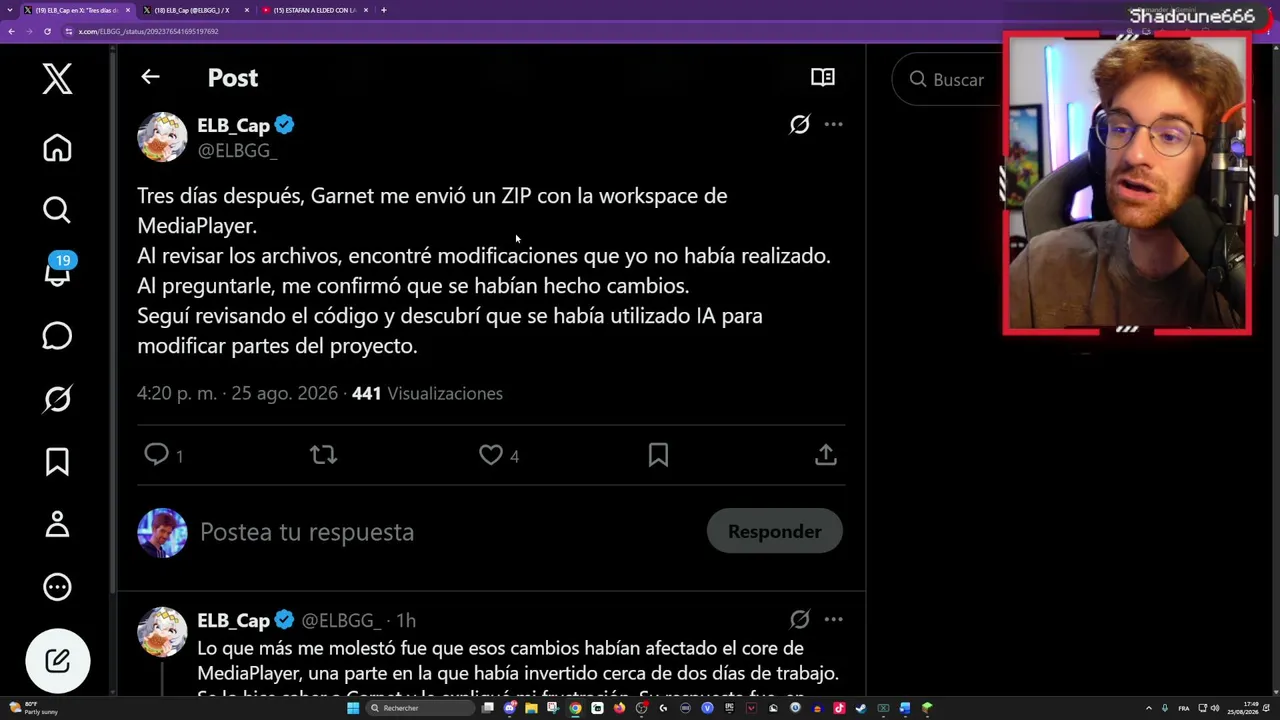Screen dimensions: 1280x720
Task: Open ELB_Cap profile name on main post
Action: pos(233,125)
